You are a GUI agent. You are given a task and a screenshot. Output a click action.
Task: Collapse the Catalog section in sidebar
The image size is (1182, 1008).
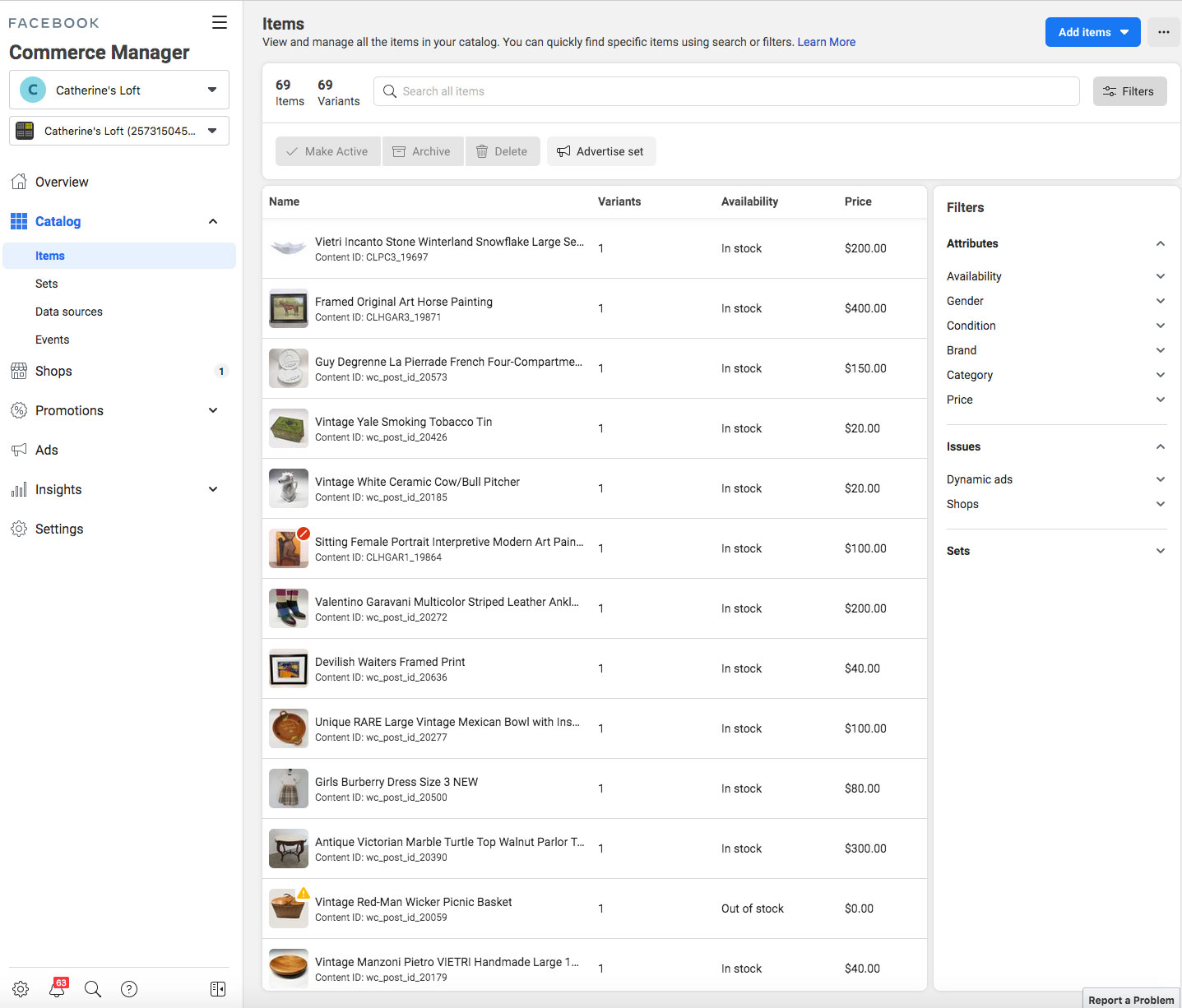[x=212, y=221]
